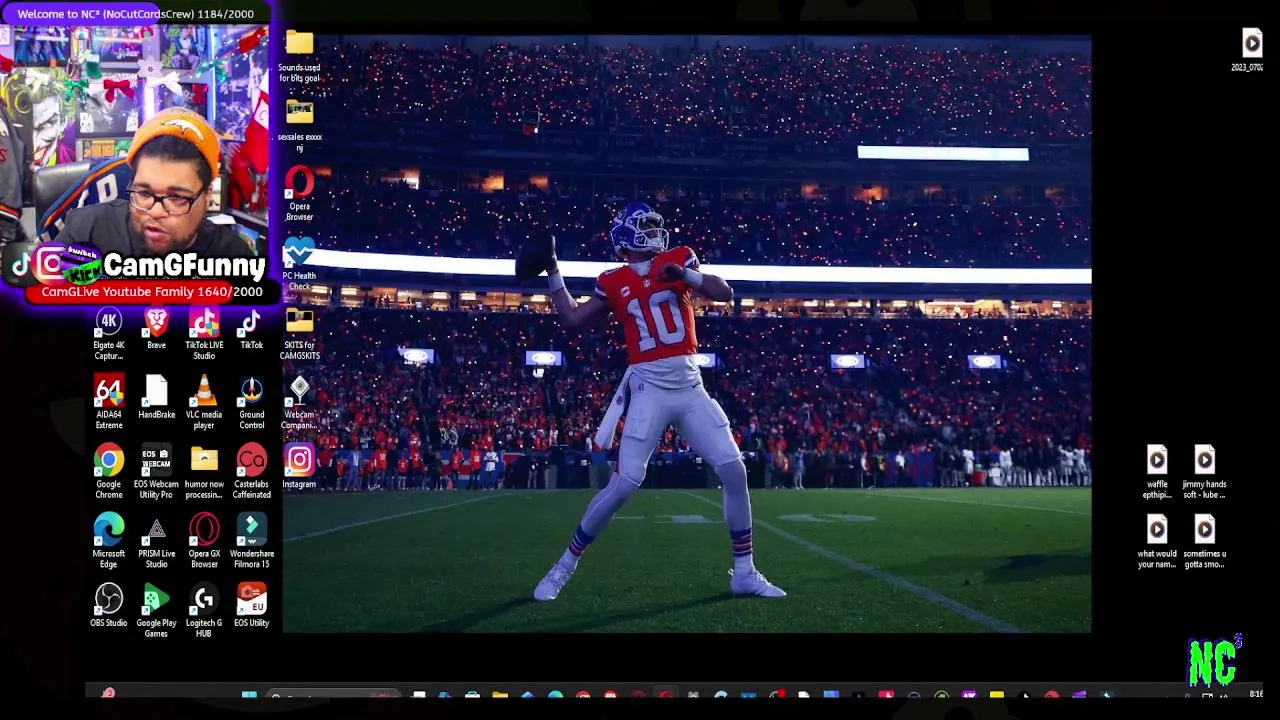Open the AIDA64 Extreme shortcut
This screenshot has width=1280, height=720.
click(109, 404)
